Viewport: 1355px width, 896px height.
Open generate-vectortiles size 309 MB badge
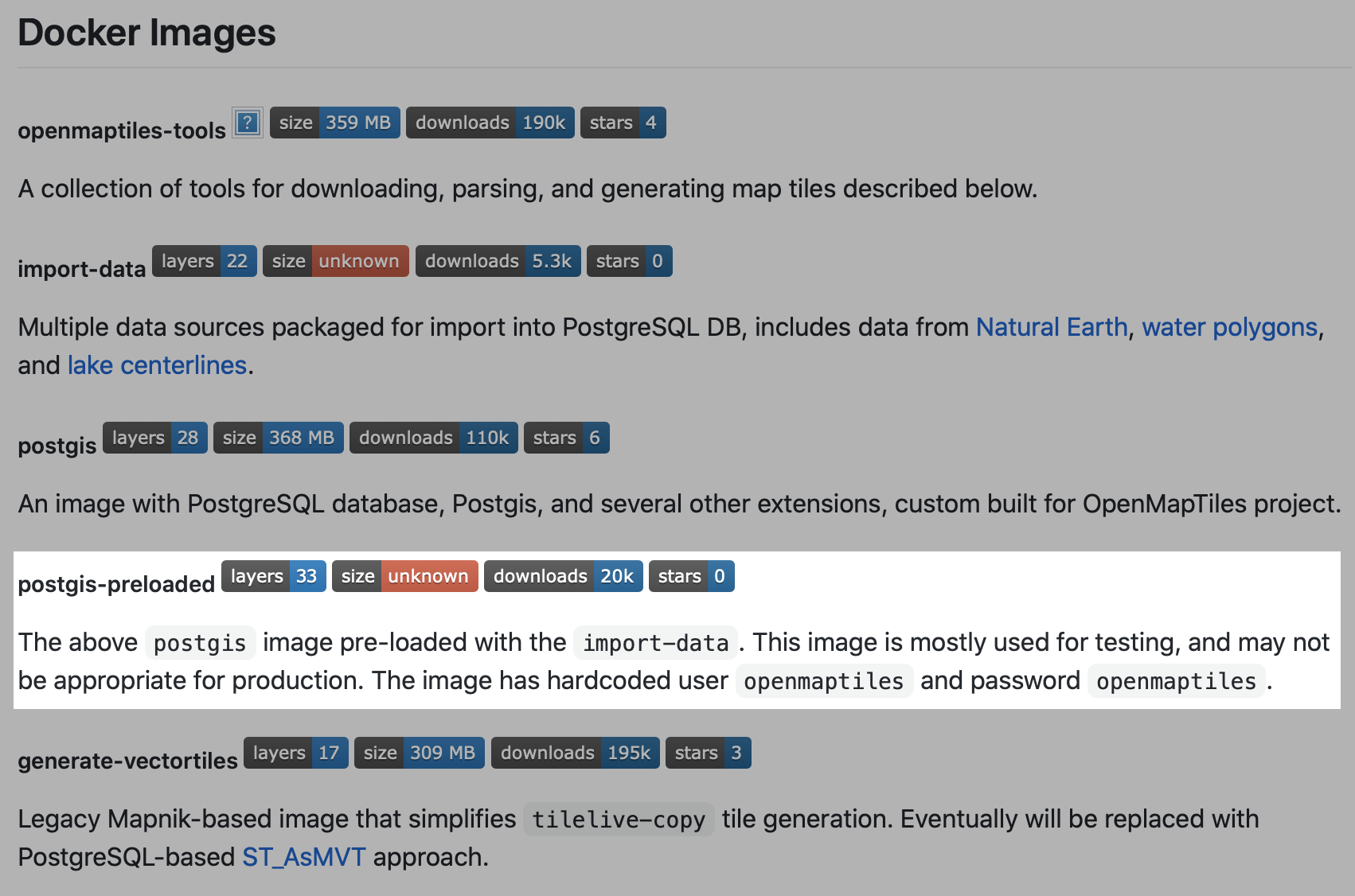point(420,753)
